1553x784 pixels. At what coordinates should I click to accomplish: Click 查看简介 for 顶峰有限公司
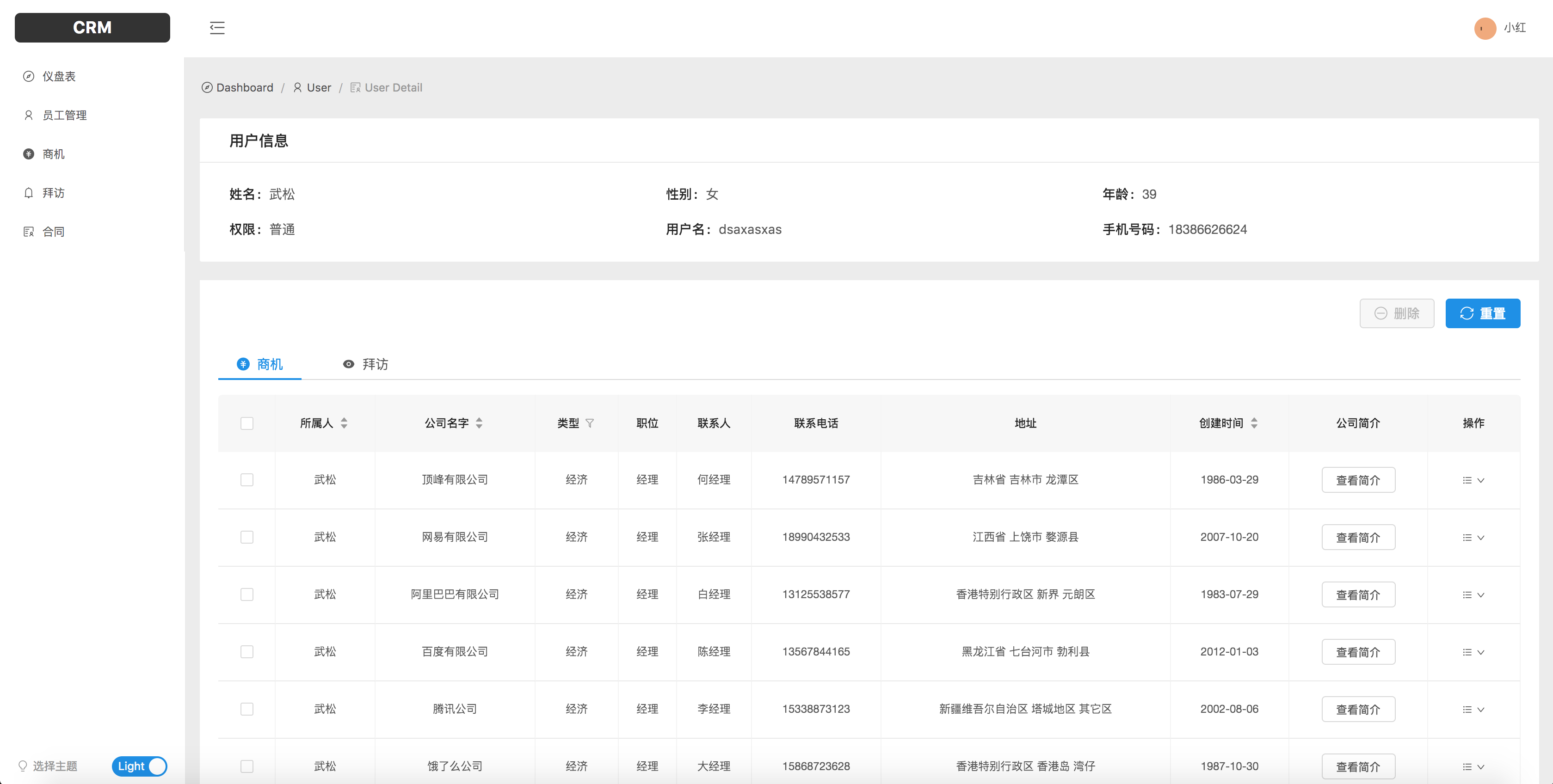pos(1358,480)
